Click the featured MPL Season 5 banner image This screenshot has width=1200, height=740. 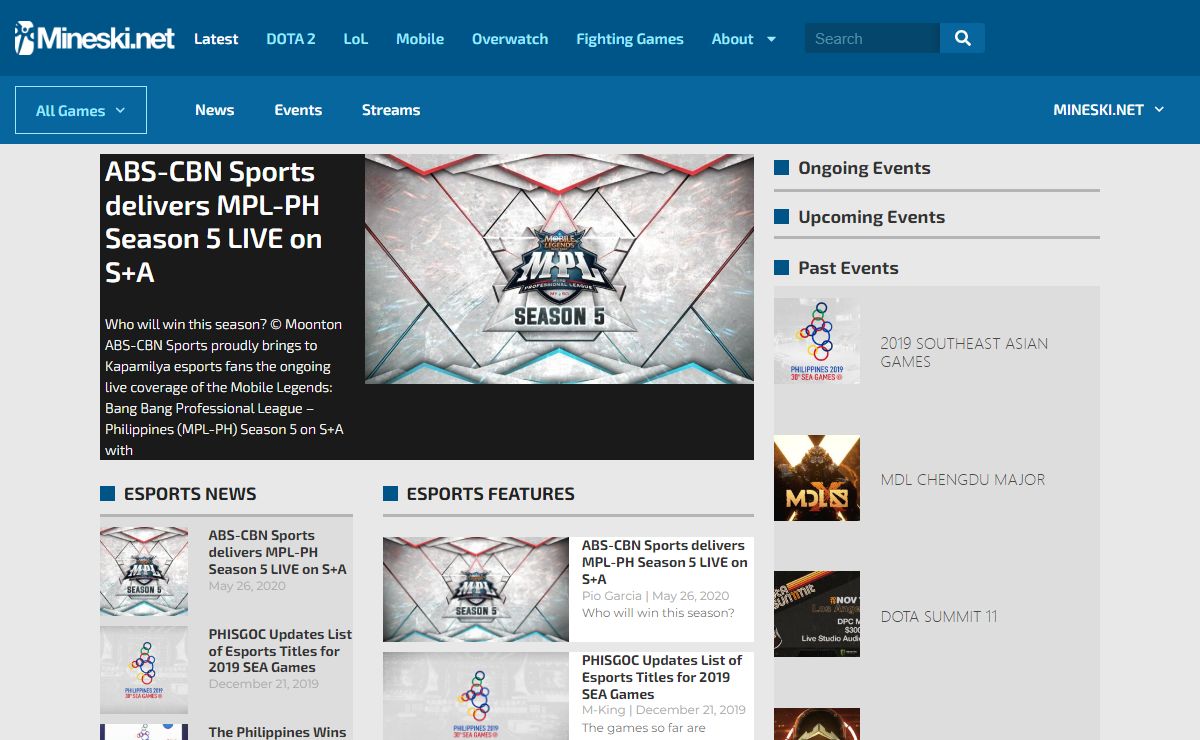[x=559, y=269]
